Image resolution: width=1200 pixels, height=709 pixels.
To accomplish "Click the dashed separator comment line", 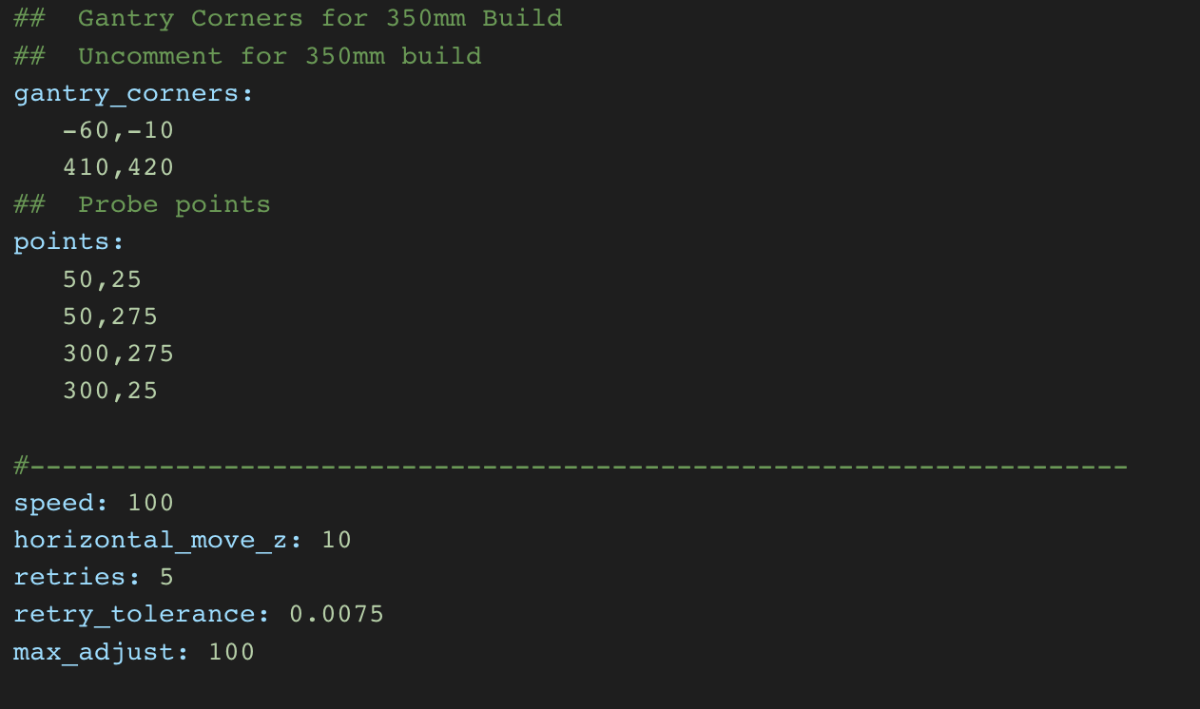I will tap(571, 466).
